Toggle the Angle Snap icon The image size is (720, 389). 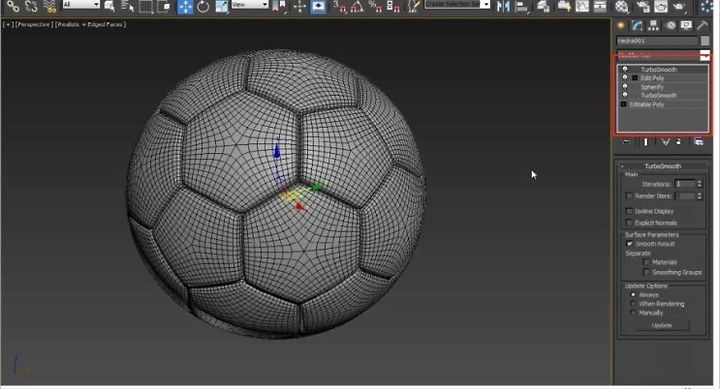click(x=357, y=6)
